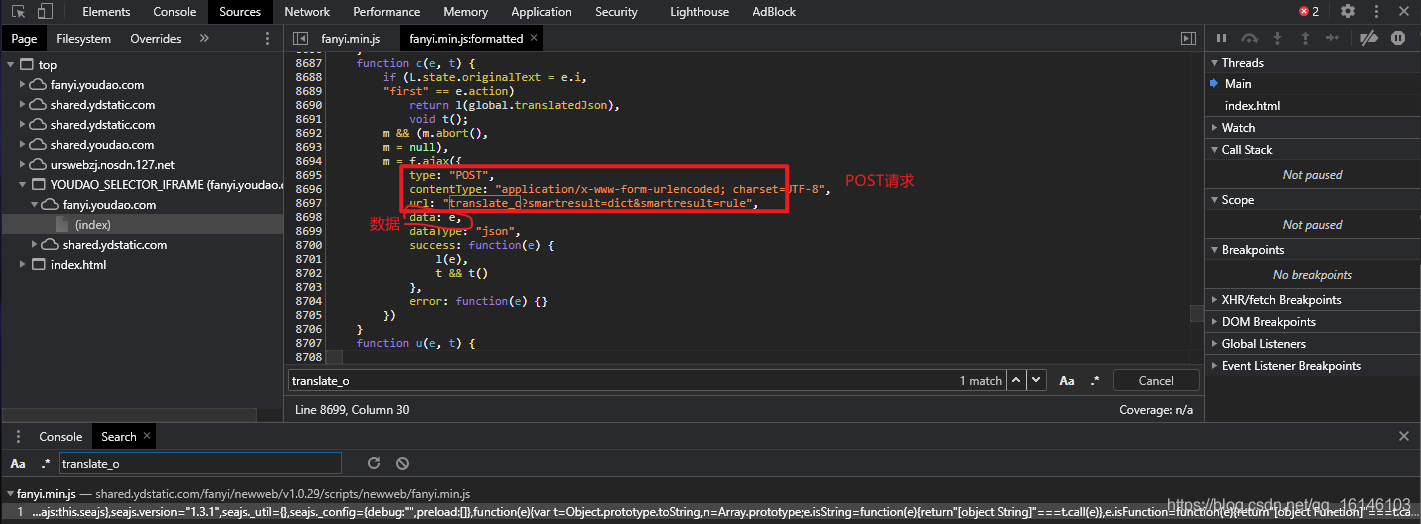Cancel the editor find bar
Screen dimensions: 1421x524
(1156, 380)
